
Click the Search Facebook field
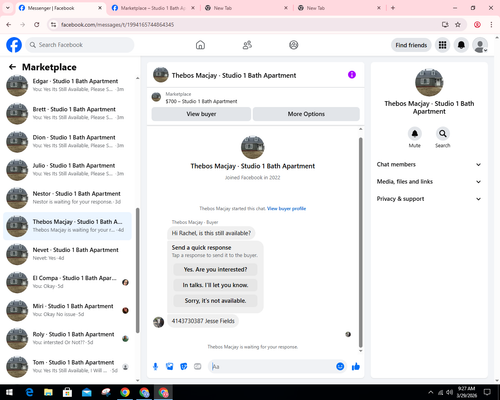tap(80, 45)
